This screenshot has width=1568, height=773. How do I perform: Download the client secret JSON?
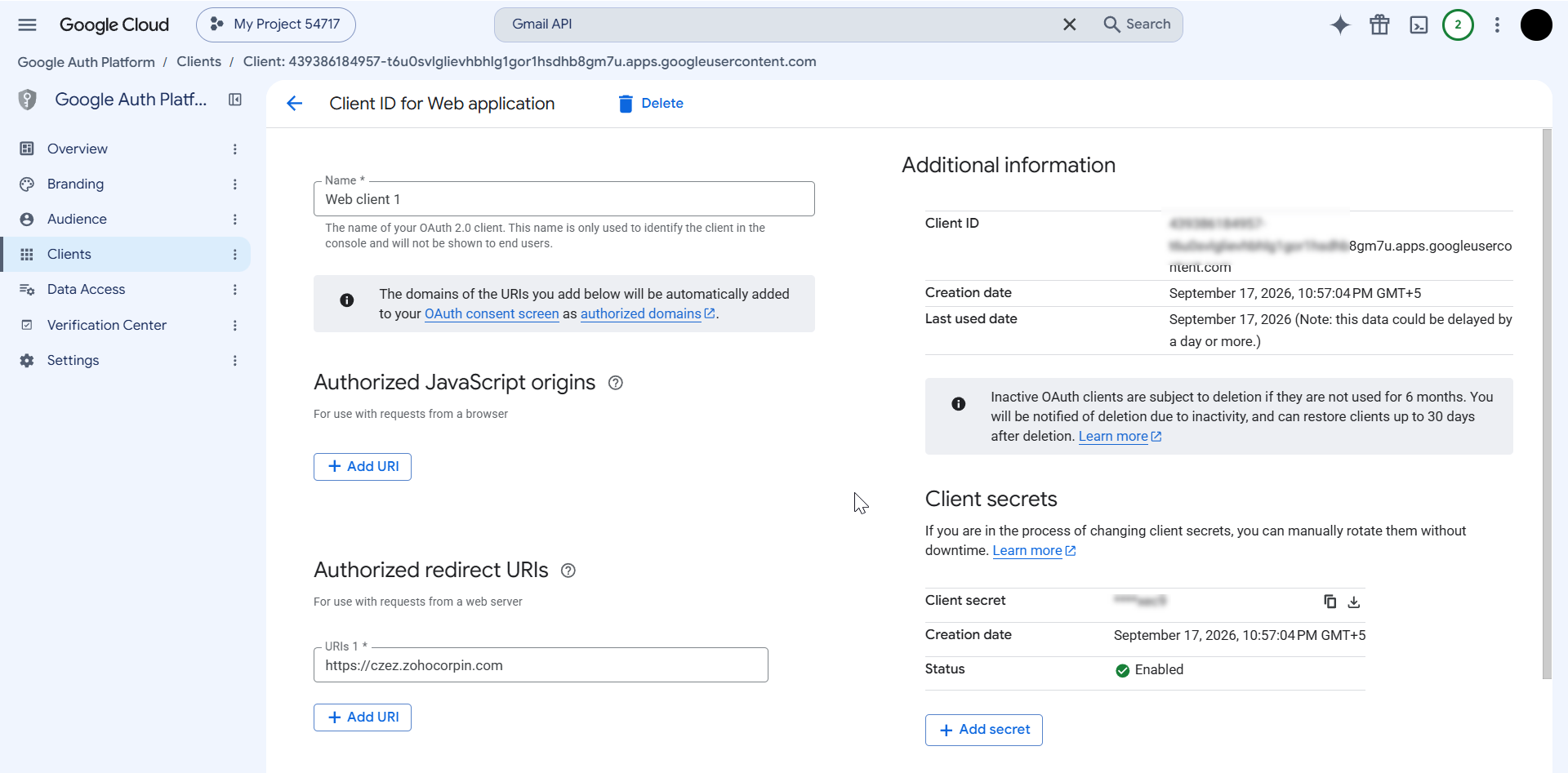pos(1354,602)
